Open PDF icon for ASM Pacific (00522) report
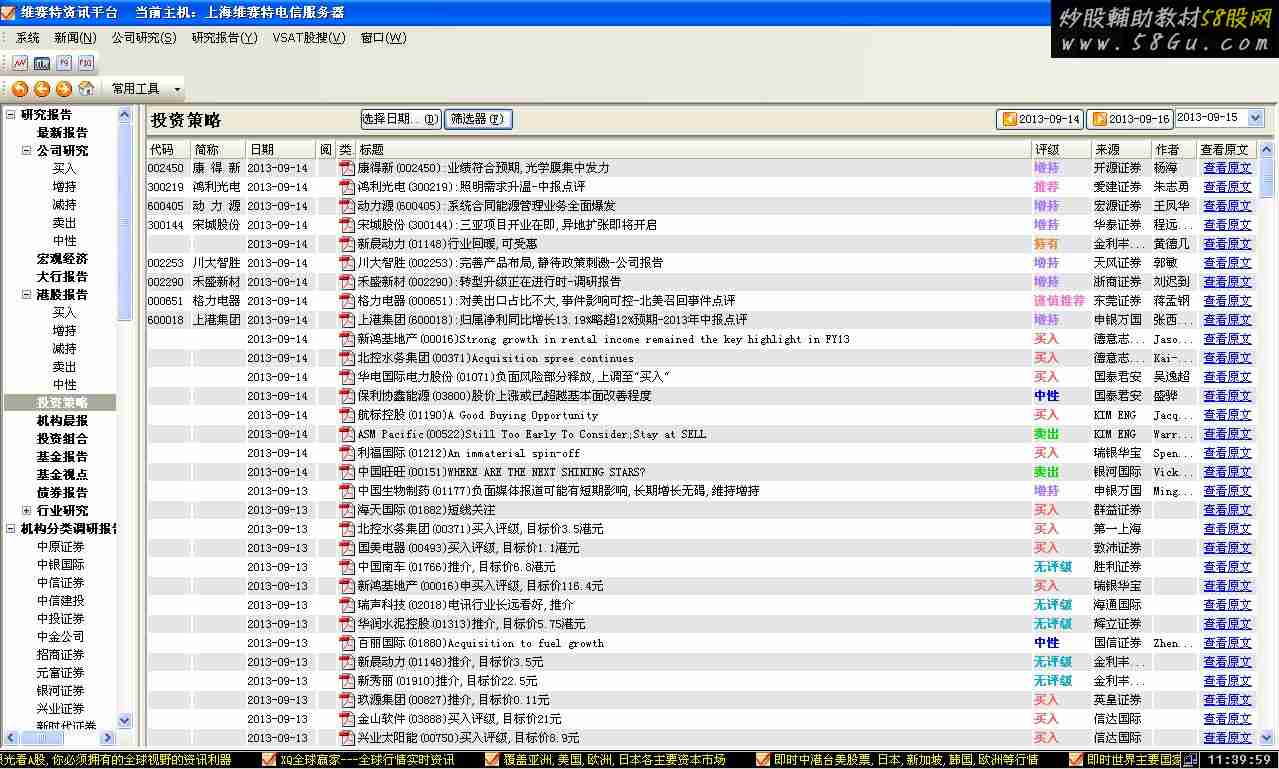 (x=348, y=434)
